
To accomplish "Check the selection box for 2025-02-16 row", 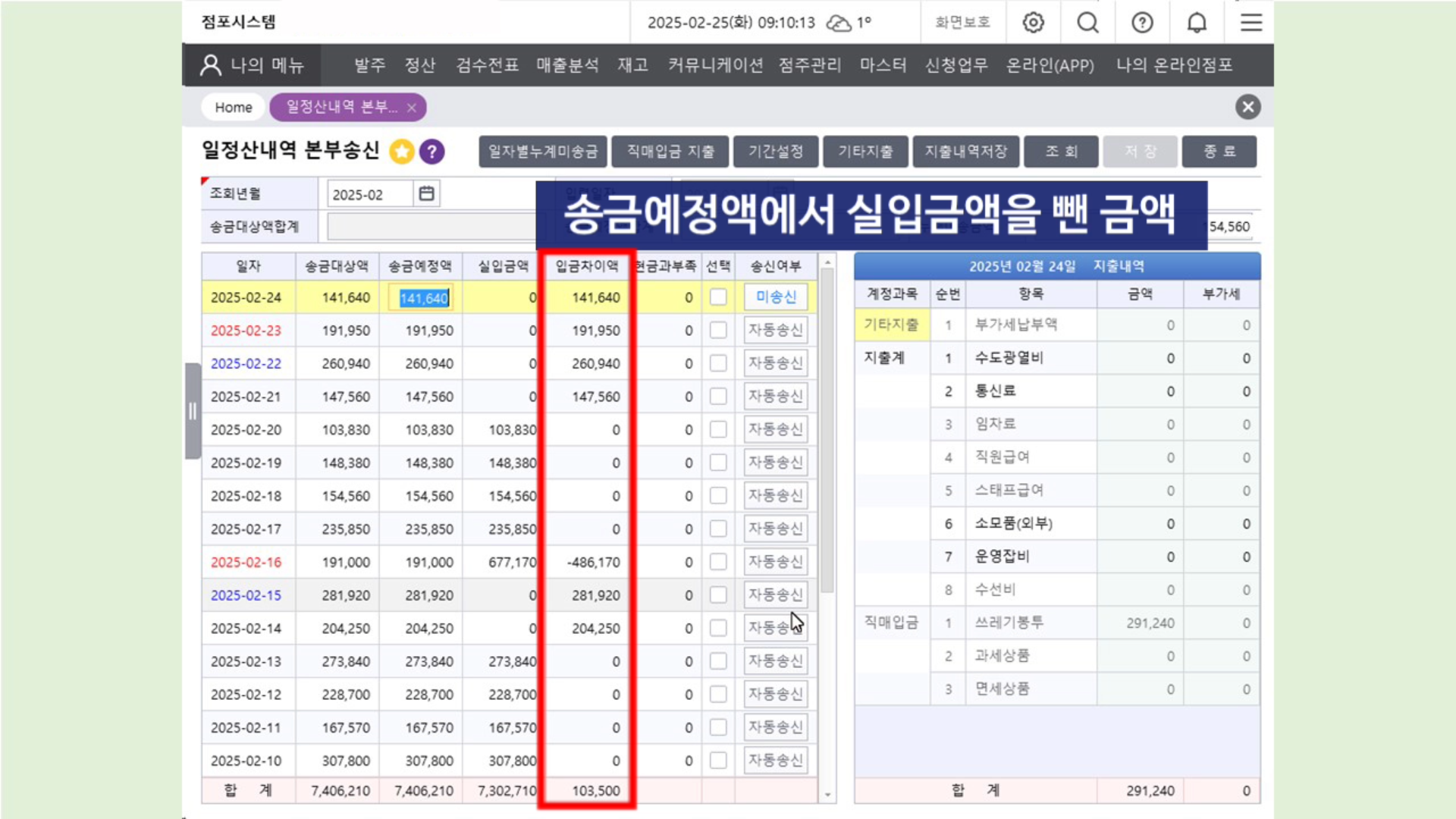I will (718, 562).
